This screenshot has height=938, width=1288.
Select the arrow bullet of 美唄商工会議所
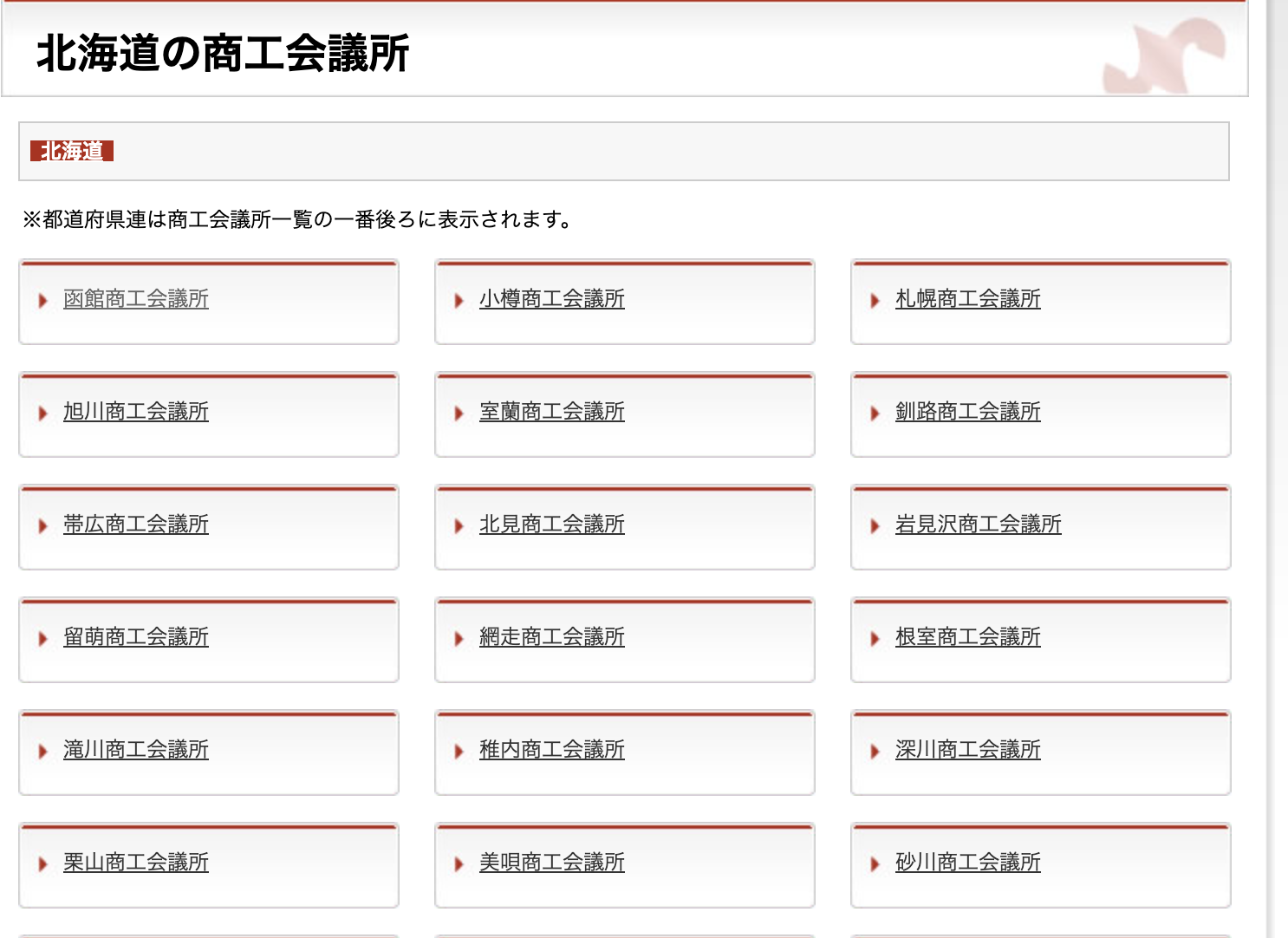[x=459, y=864]
